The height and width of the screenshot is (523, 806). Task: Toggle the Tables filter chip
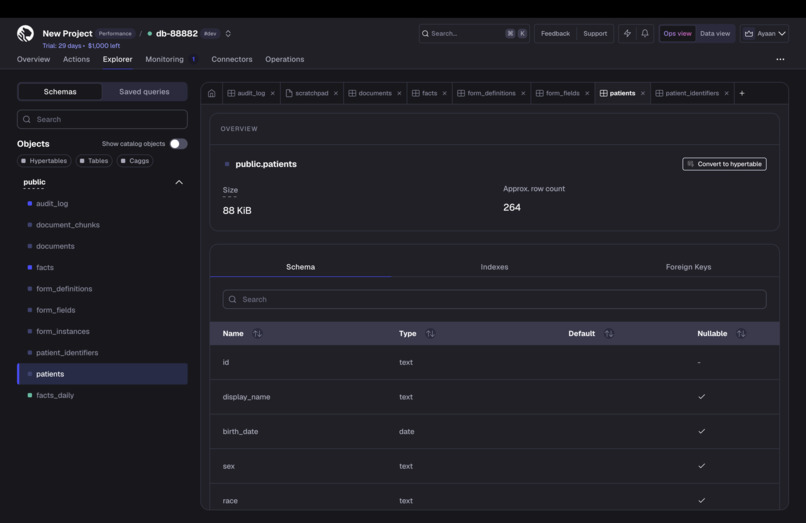94,160
